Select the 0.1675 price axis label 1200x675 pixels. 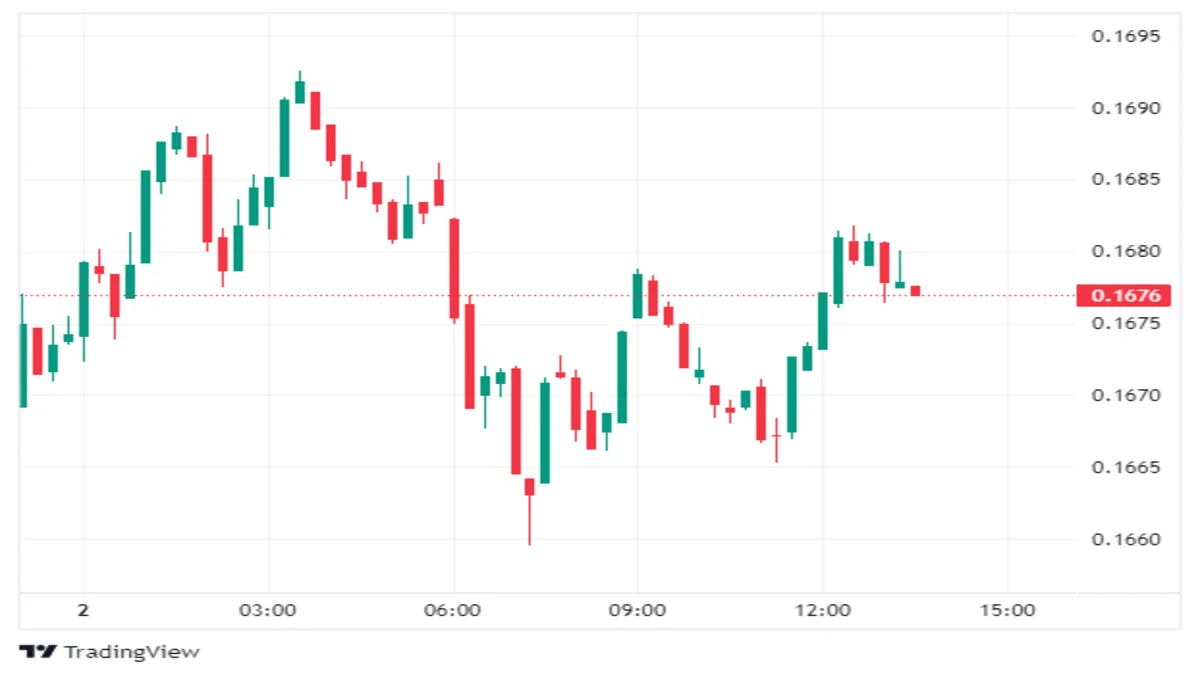pos(1126,324)
